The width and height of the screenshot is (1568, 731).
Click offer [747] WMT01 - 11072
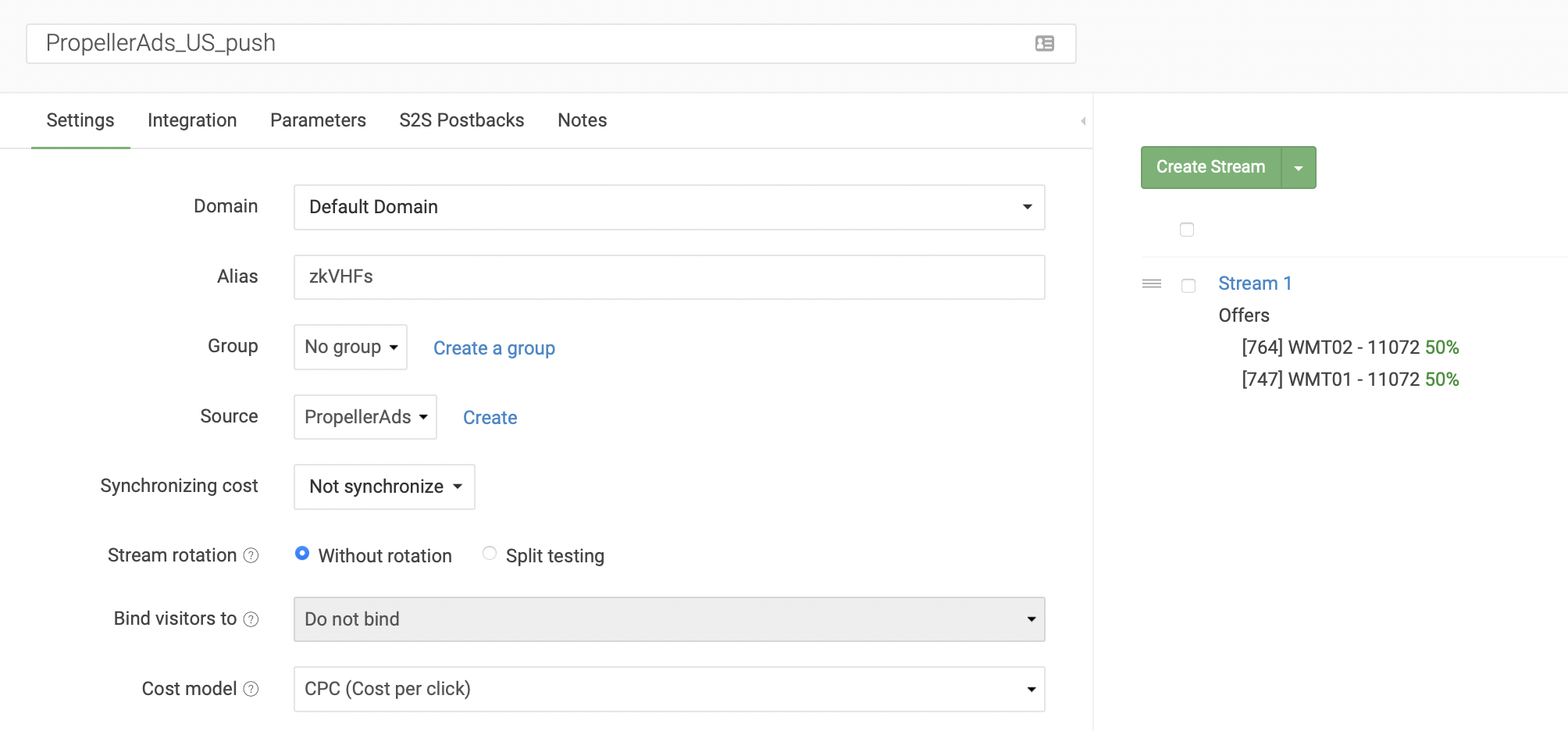(1350, 380)
